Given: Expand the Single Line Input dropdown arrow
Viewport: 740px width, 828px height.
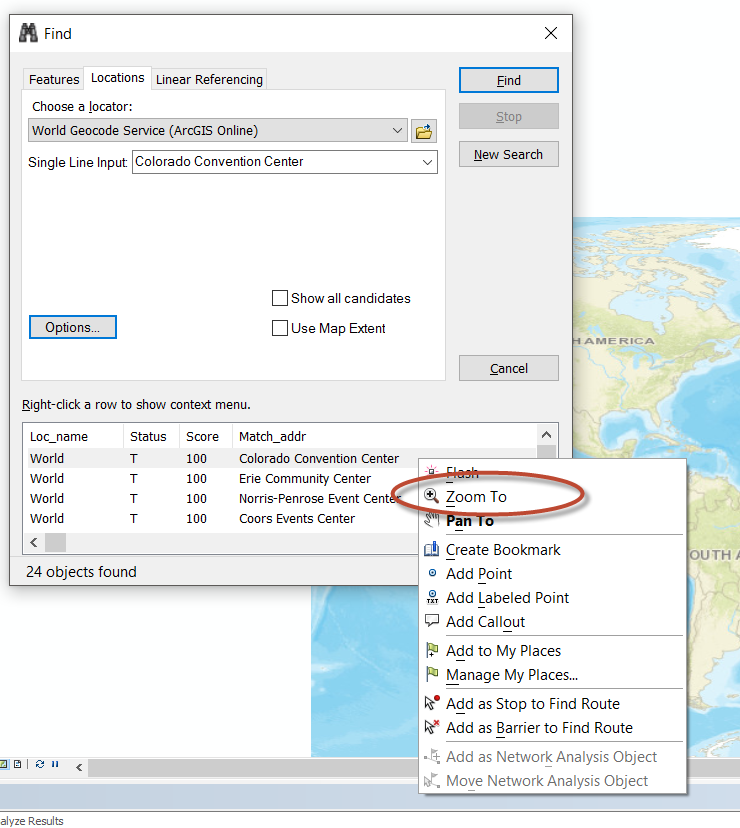Looking at the screenshot, I should click(427, 162).
